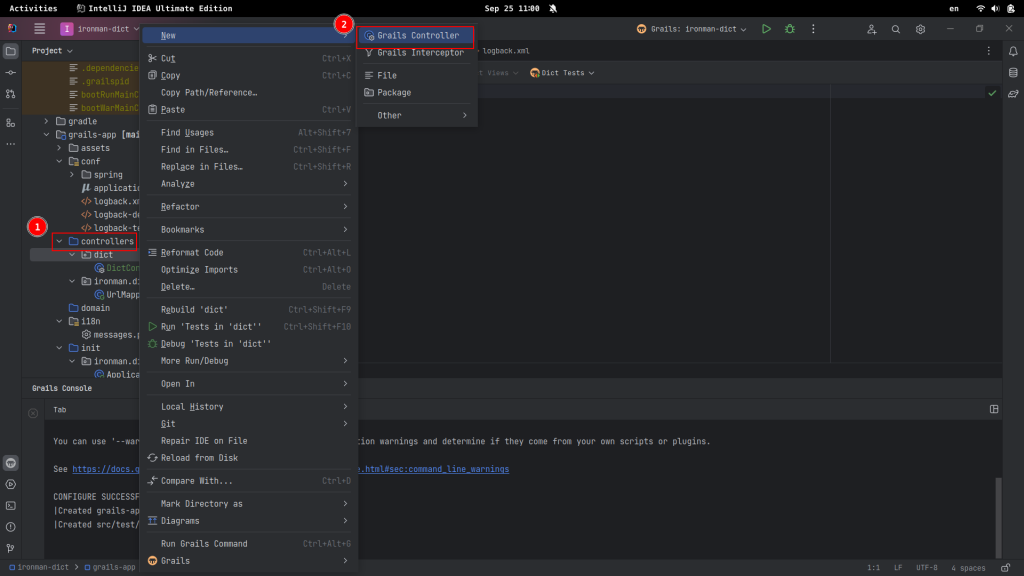Open the Services tool window icon
The width and height of the screenshot is (1024, 576).
[x=10, y=485]
